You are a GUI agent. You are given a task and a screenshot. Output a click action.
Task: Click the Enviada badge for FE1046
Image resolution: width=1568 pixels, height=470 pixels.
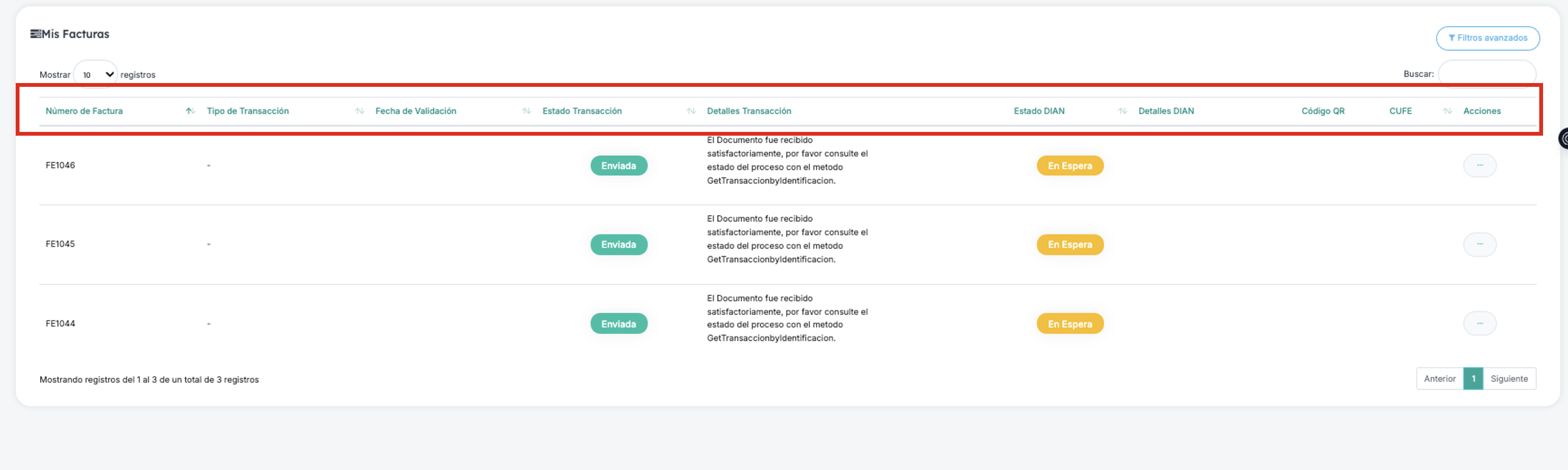point(619,166)
